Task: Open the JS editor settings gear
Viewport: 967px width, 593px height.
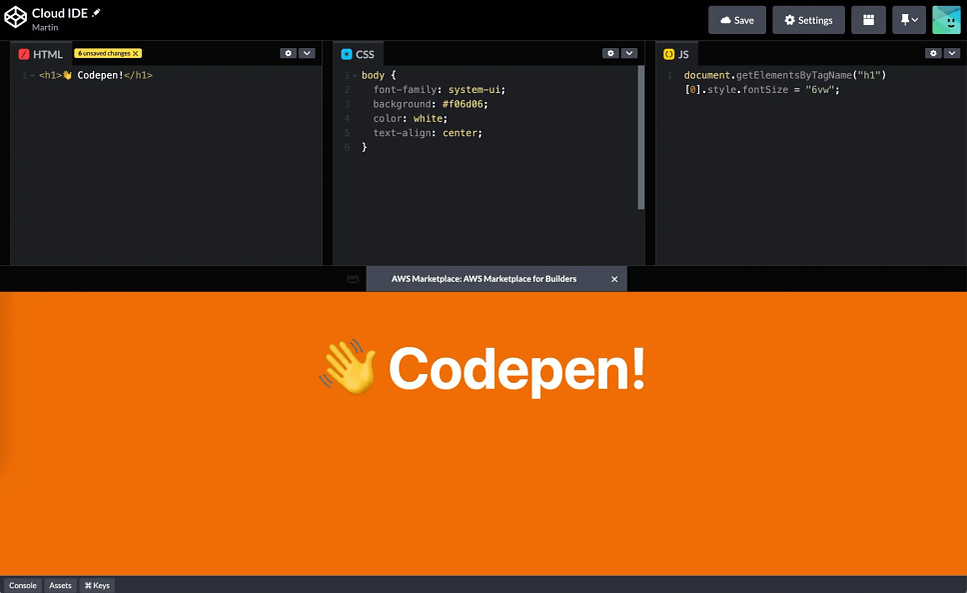Action: point(932,53)
